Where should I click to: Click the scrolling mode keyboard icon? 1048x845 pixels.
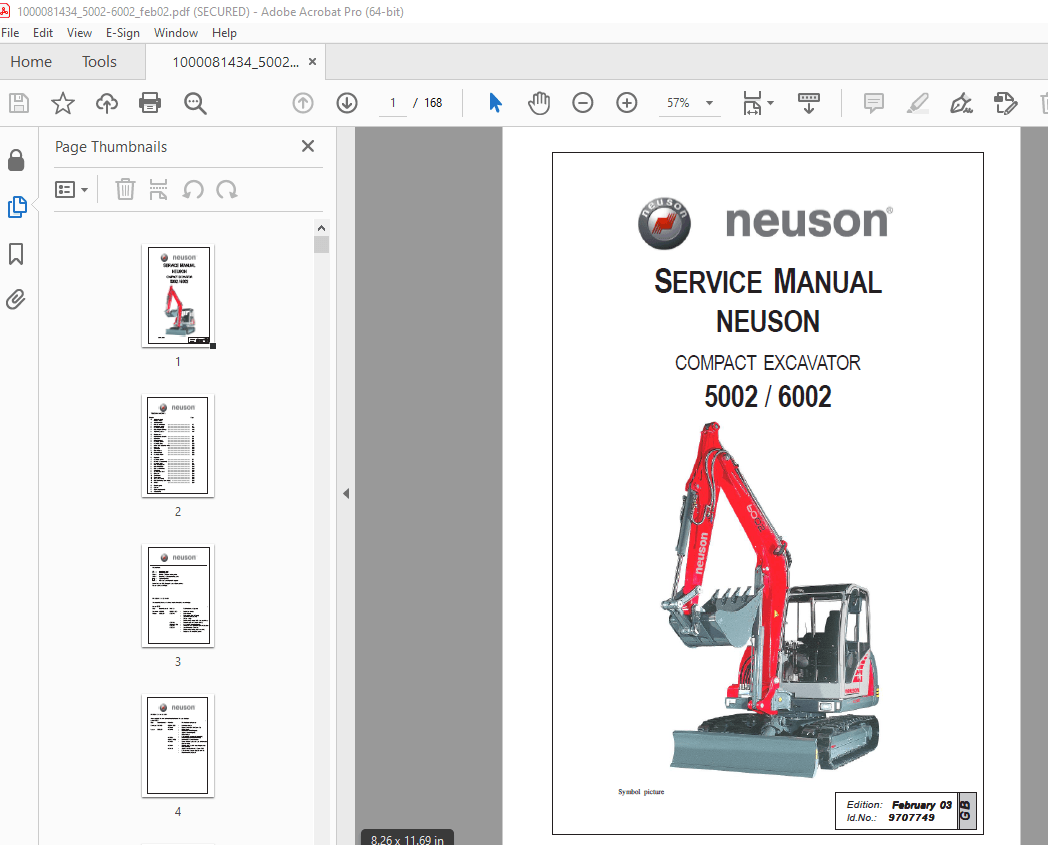[x=809, y=103]
